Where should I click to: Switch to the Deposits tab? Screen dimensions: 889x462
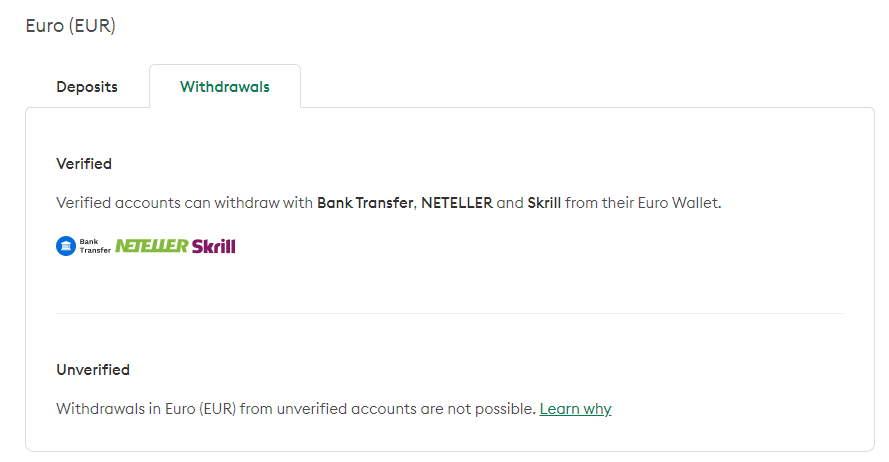[x=87, y=87]
